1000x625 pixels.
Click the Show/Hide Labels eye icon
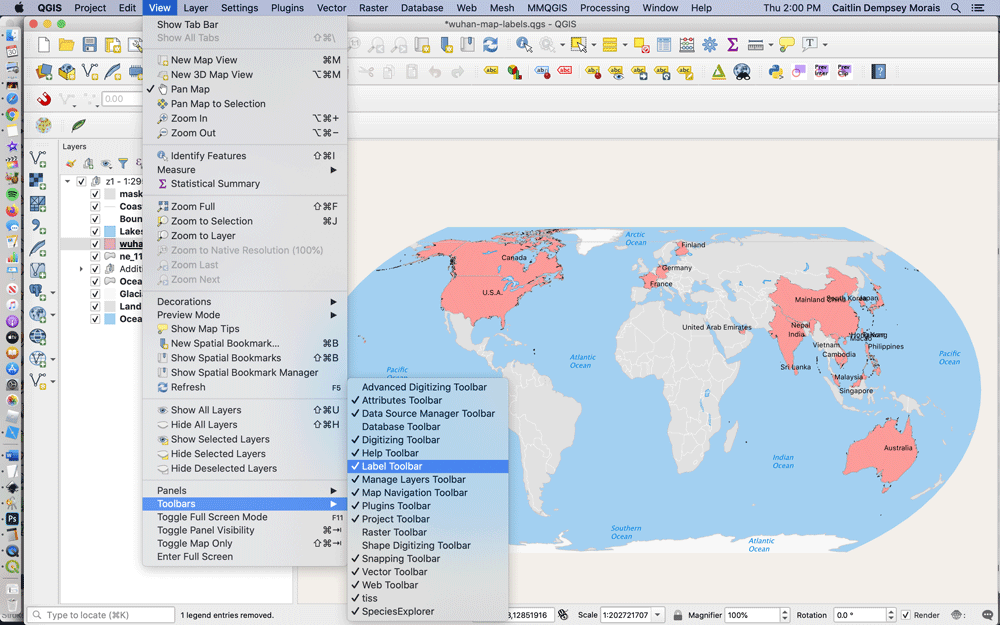(615, 72)
